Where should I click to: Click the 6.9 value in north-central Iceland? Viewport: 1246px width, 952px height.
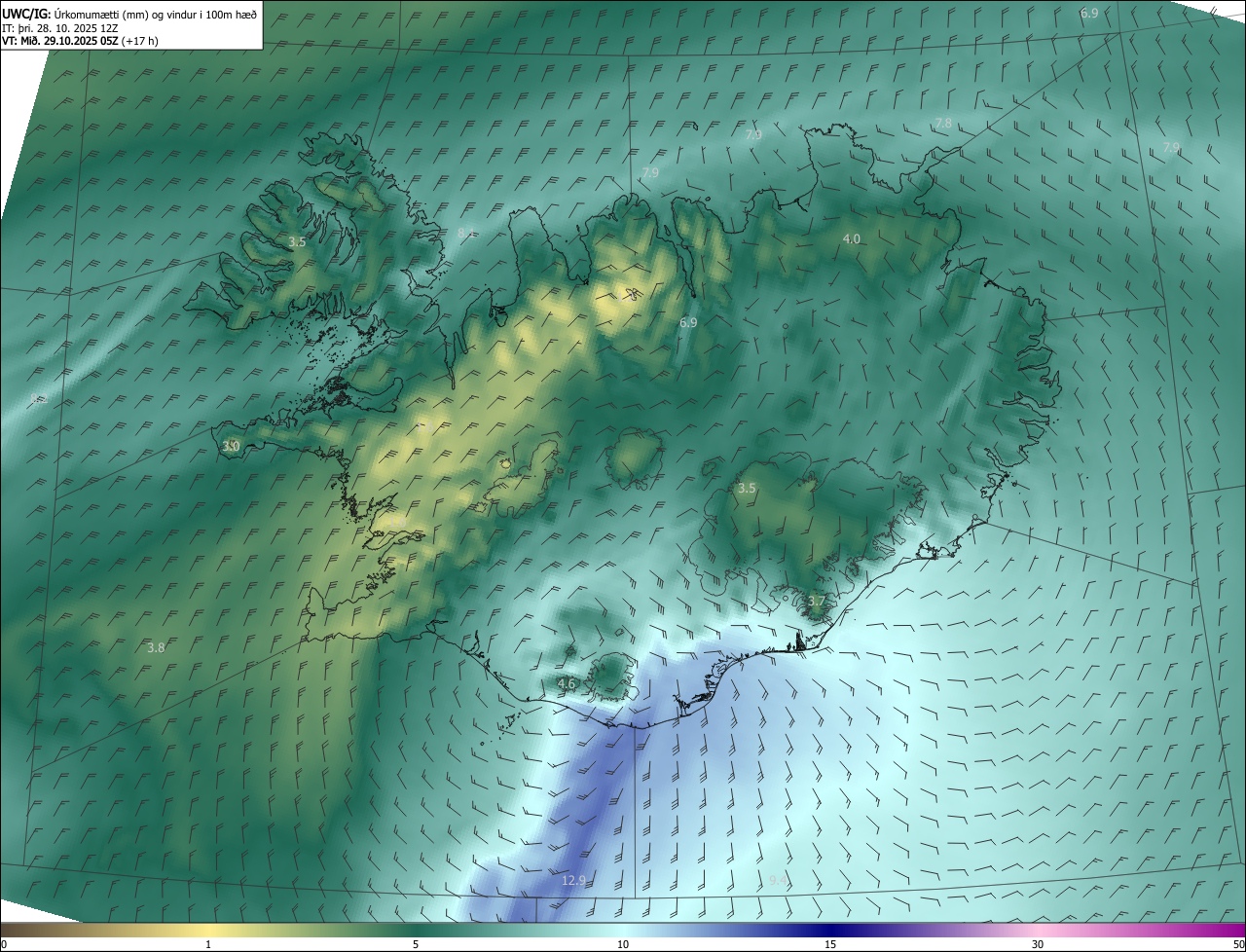pyautogui.click(x=688, y=322)
